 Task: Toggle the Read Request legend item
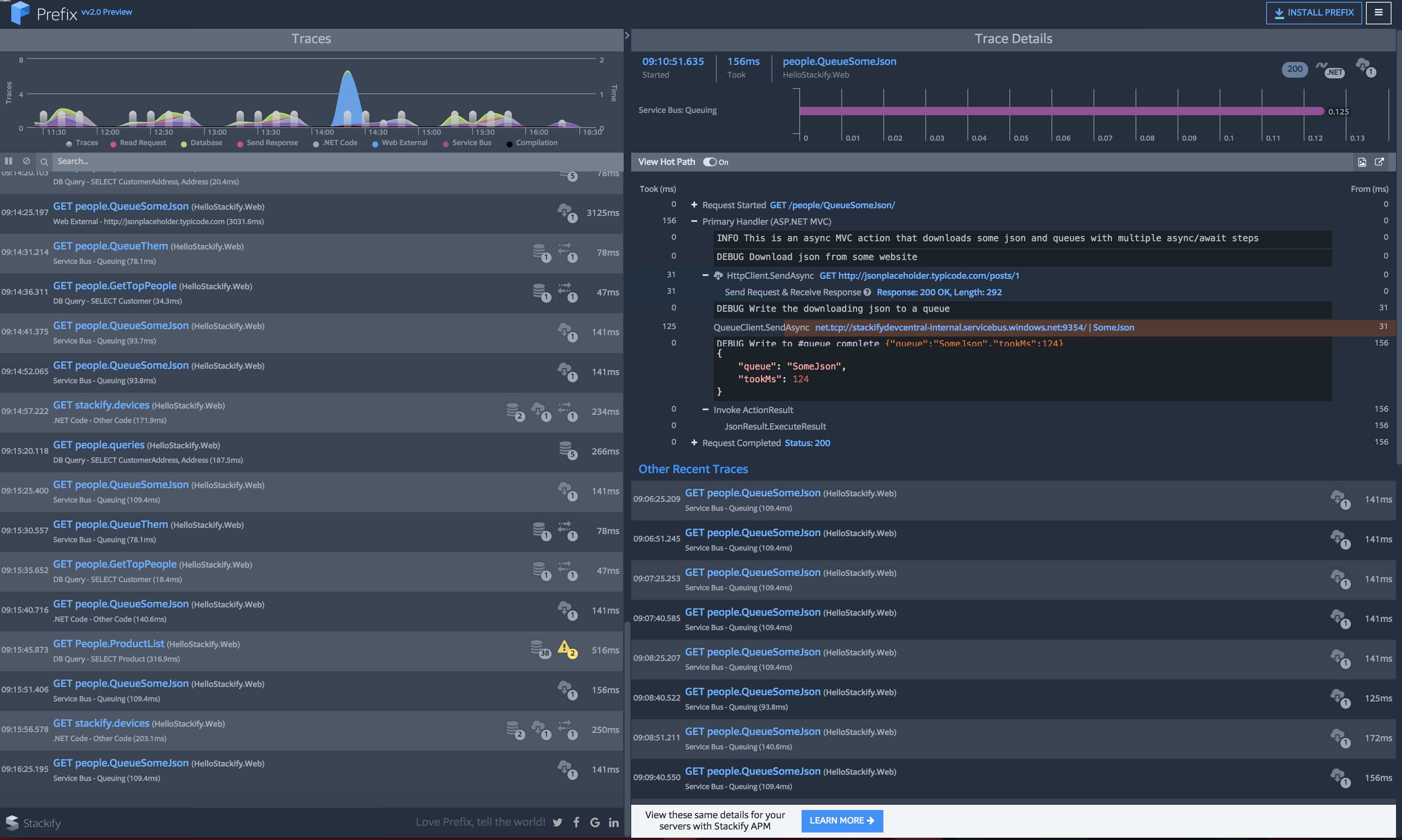(x=138, y=143)
